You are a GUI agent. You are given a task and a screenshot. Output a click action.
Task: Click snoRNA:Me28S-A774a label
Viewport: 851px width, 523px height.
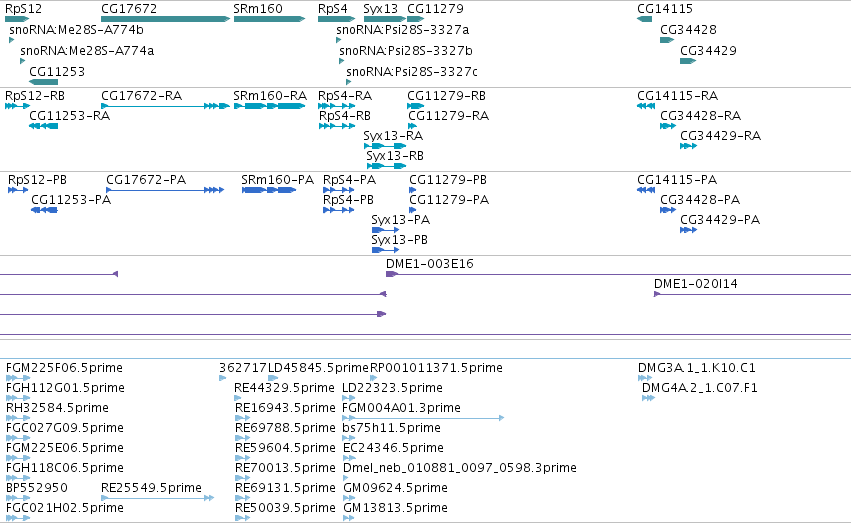(x=87, y=50)
